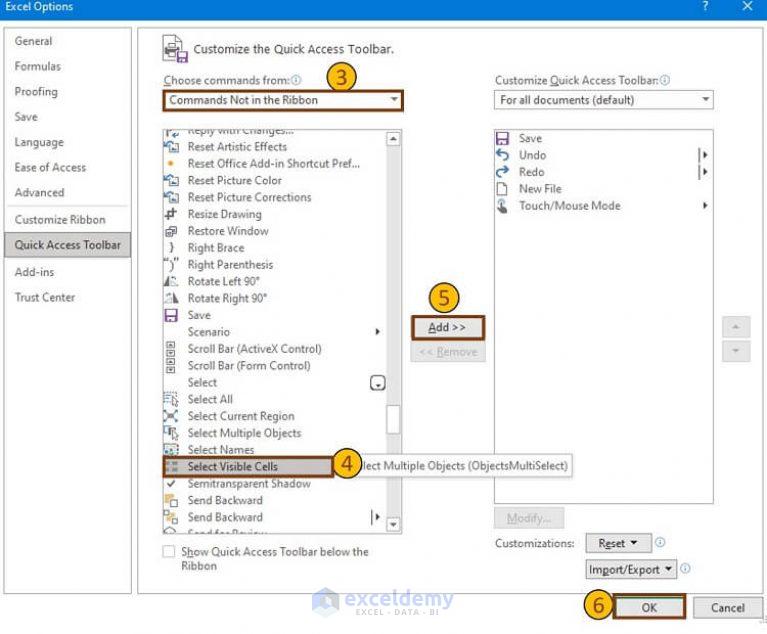Click the Undo icon in Quick Access list
Viewport: 767px width, 634px height.
(x=502, y=155)
